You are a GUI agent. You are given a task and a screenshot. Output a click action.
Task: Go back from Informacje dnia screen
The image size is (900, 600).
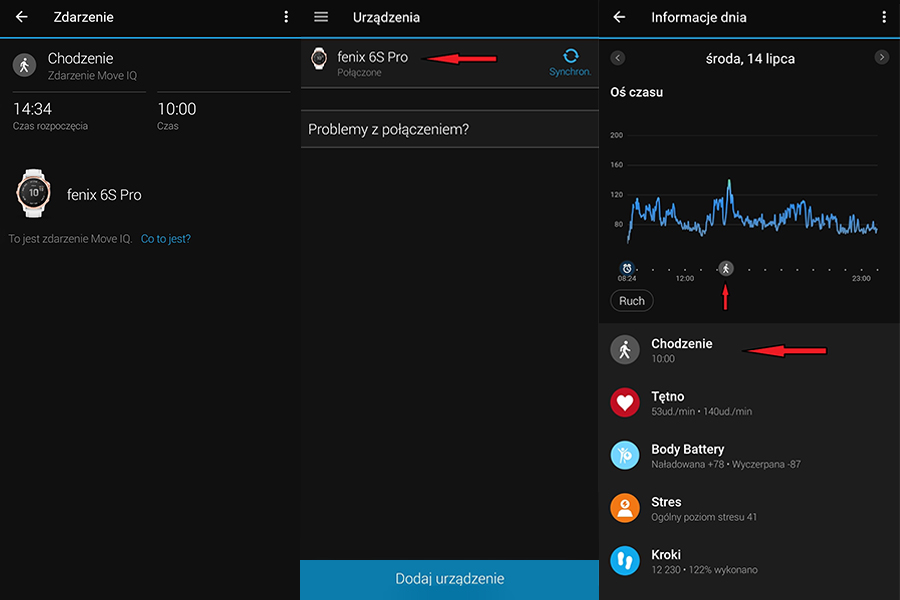tap(619, 17)
